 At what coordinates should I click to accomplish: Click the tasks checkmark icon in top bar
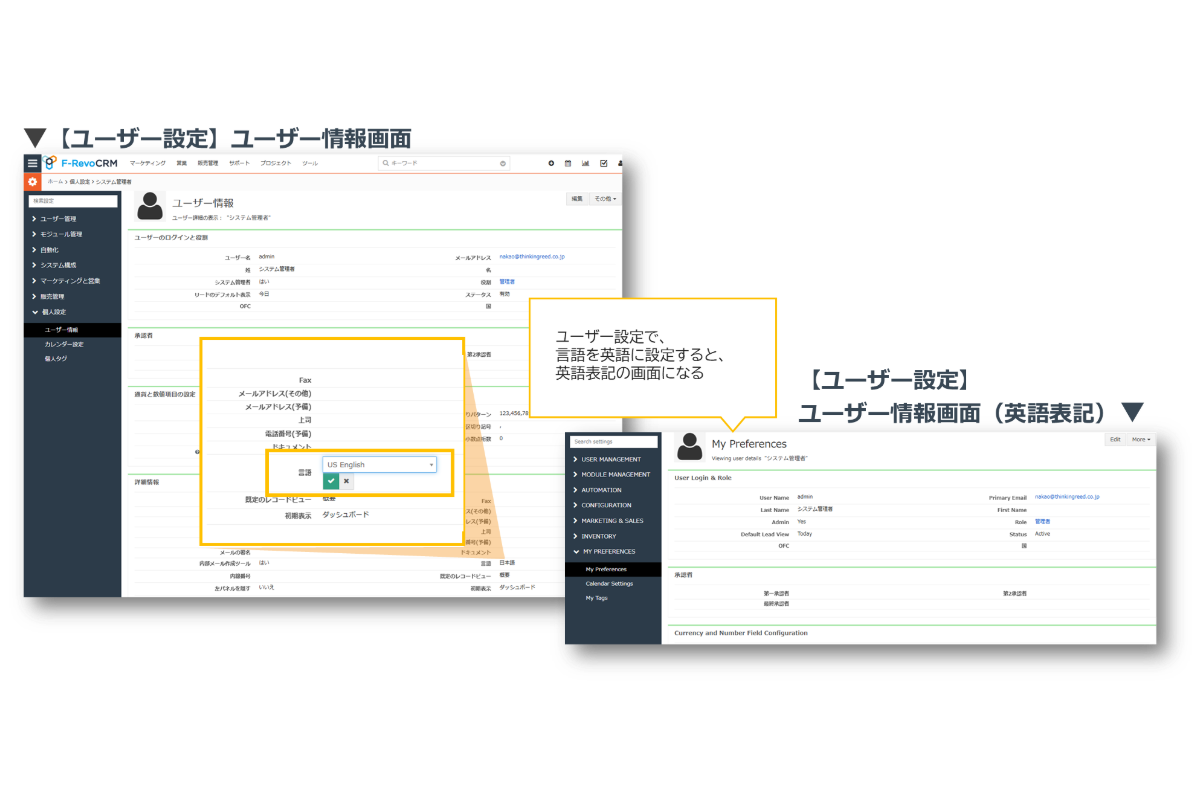tap(603, 163)
